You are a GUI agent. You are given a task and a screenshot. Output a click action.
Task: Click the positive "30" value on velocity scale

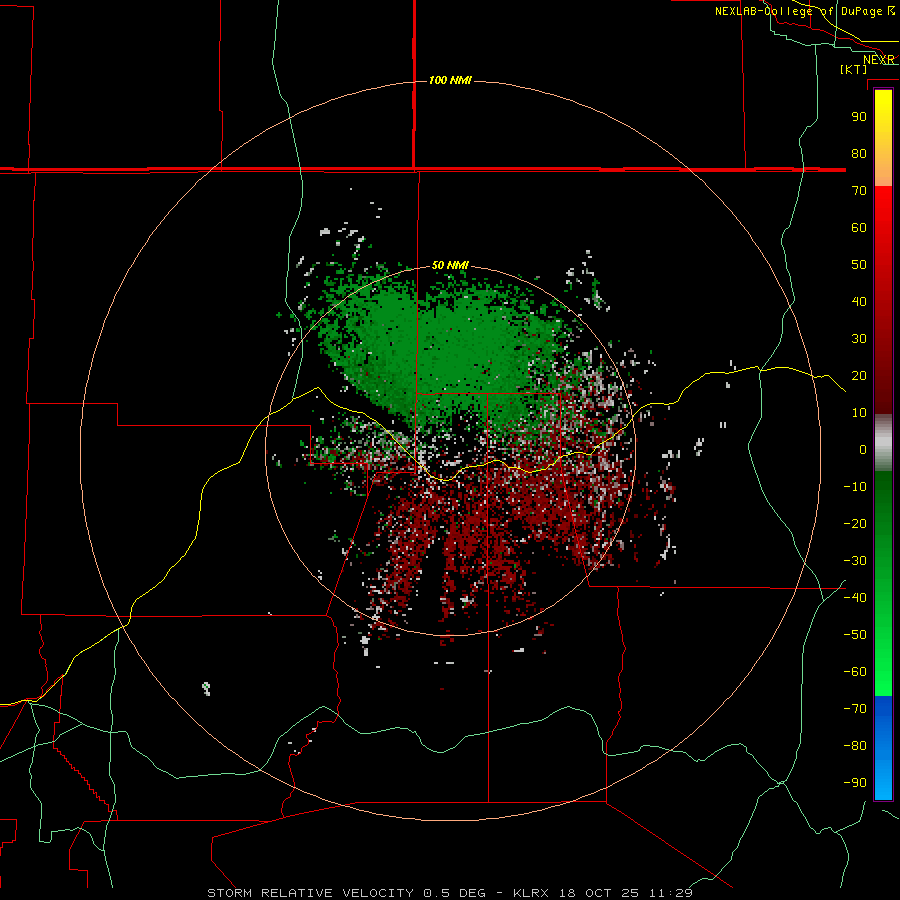click(859, 339)
